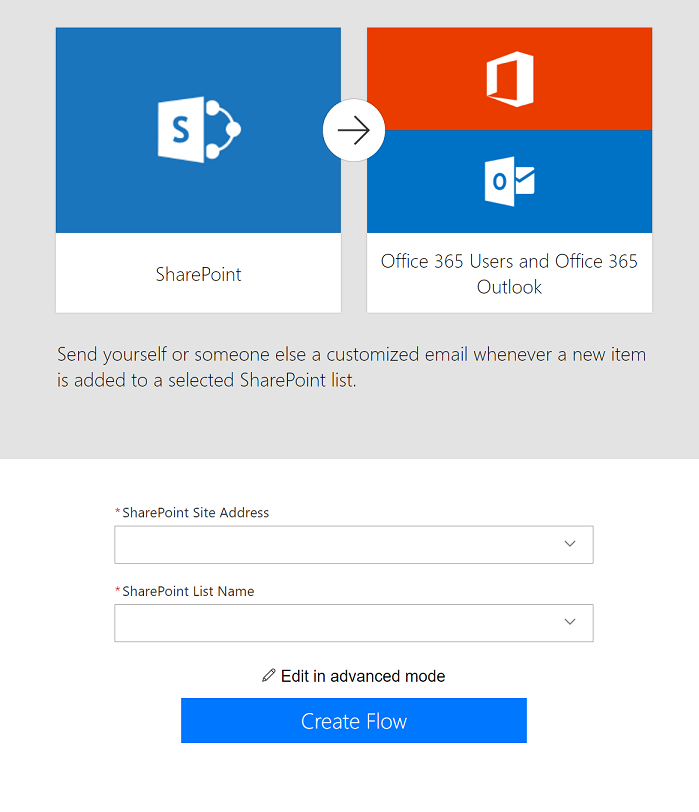Expand the SharePoint List Name chevron
The height and width of the screenshot is (812, 699).
[570, 622]
